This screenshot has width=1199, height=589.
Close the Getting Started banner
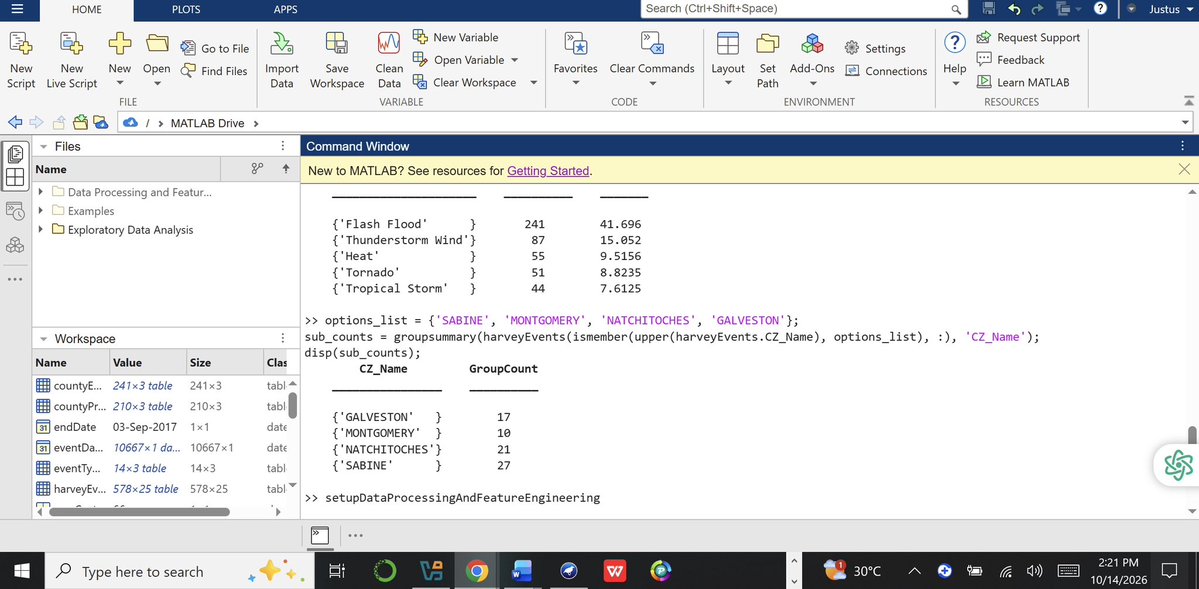1184,170
